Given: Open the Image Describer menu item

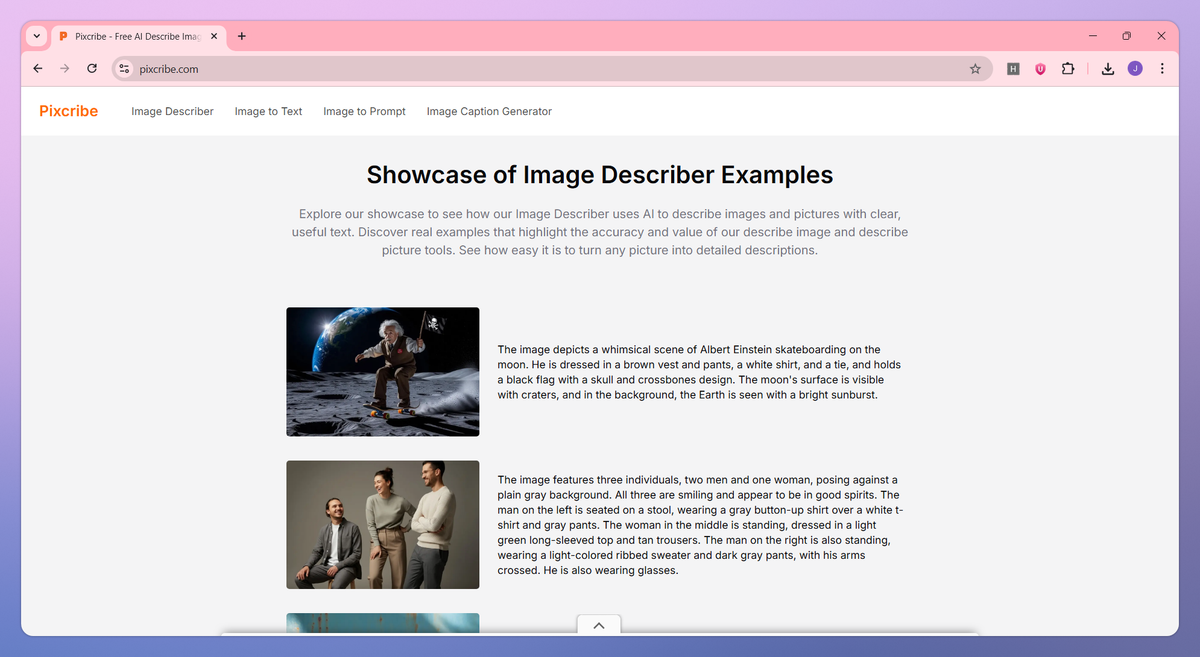Looking at the screenshot, I should pyautogui.click(x=172, y=111).
